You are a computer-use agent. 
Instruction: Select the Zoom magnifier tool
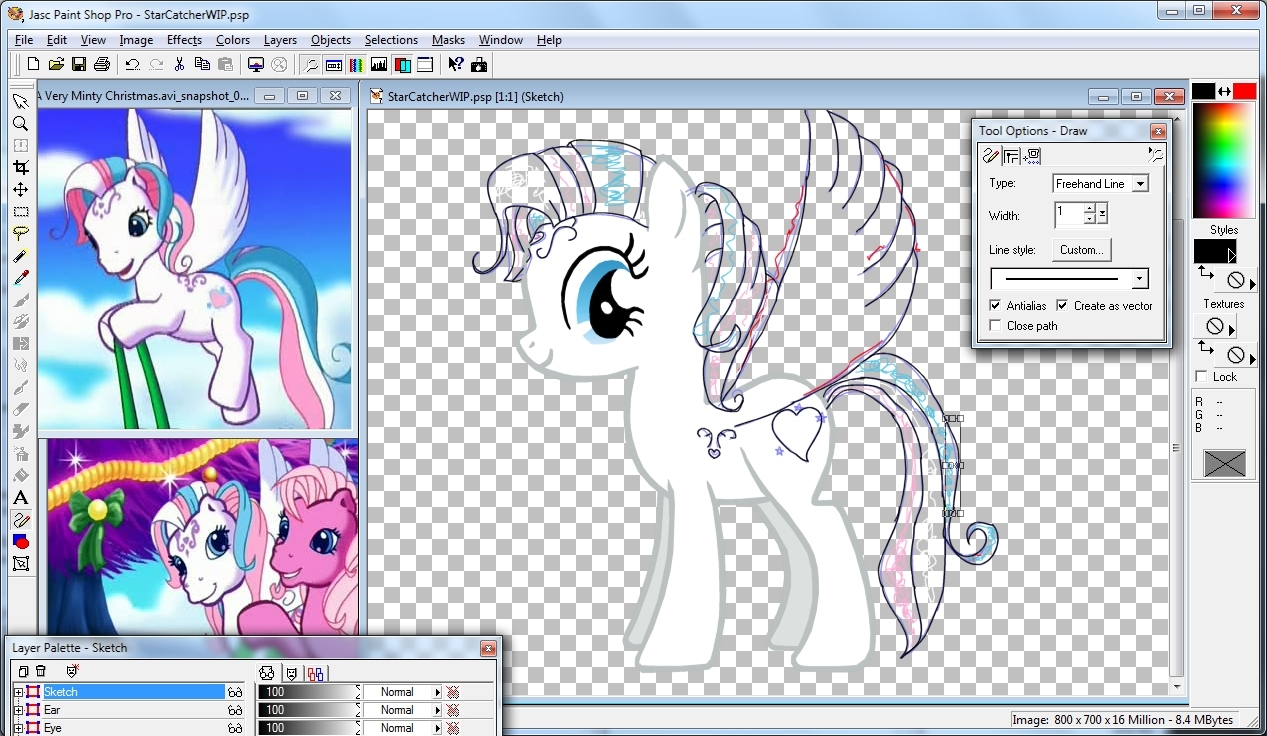pos(20,123)
